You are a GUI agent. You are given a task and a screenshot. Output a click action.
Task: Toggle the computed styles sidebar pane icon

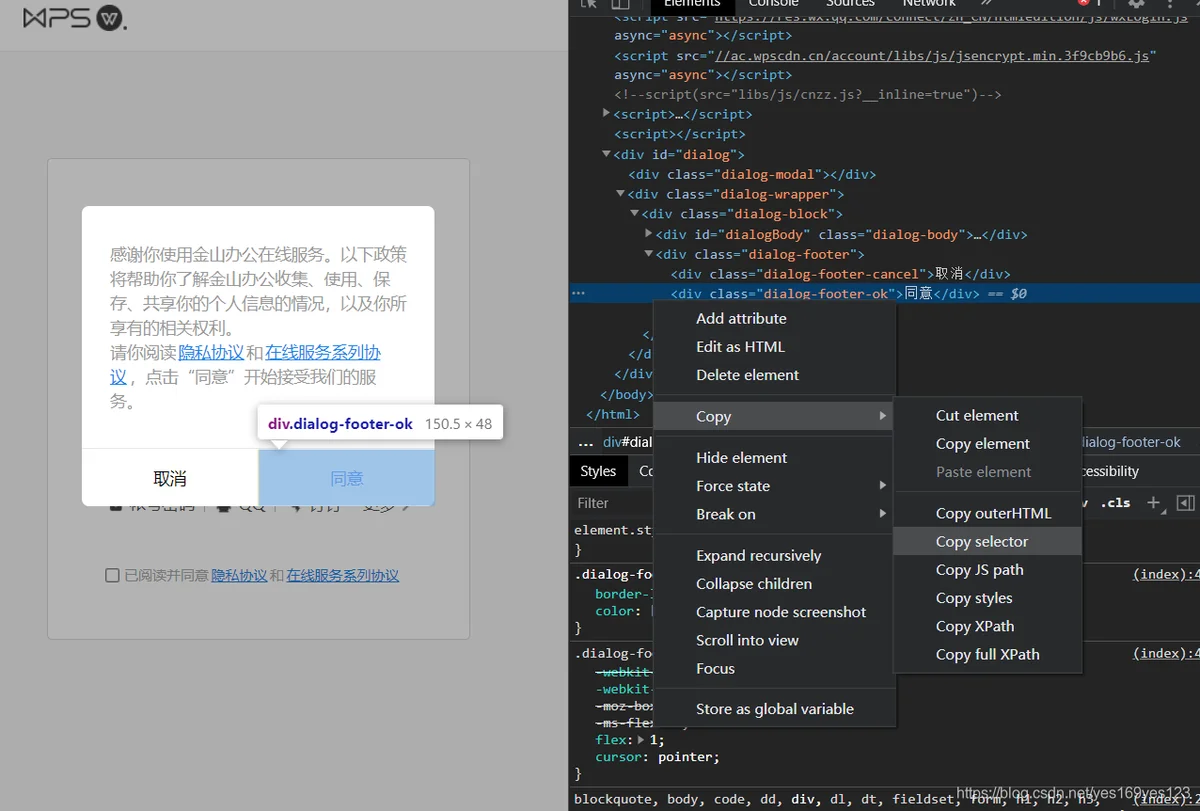pos(1185,503)
